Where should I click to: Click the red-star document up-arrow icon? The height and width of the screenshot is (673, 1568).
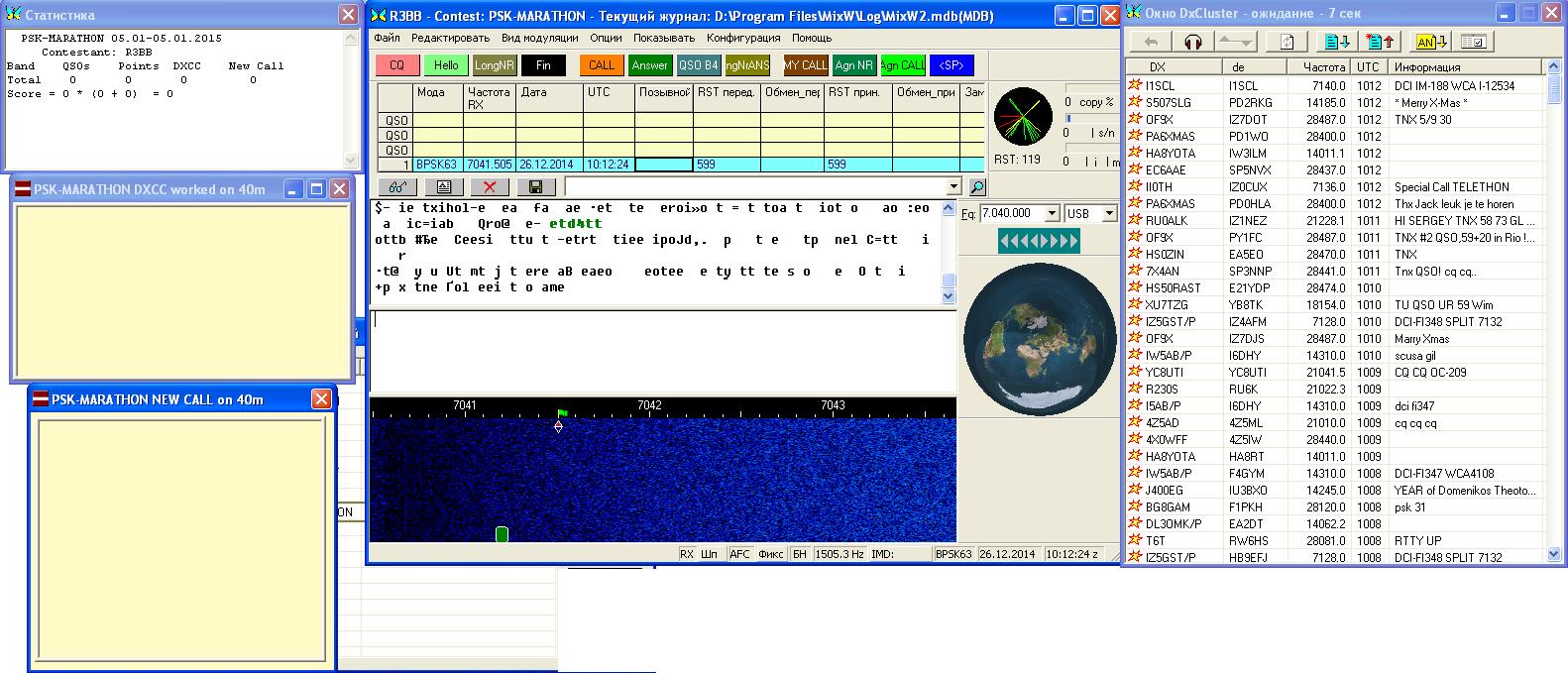click(x=1380, y=42)
